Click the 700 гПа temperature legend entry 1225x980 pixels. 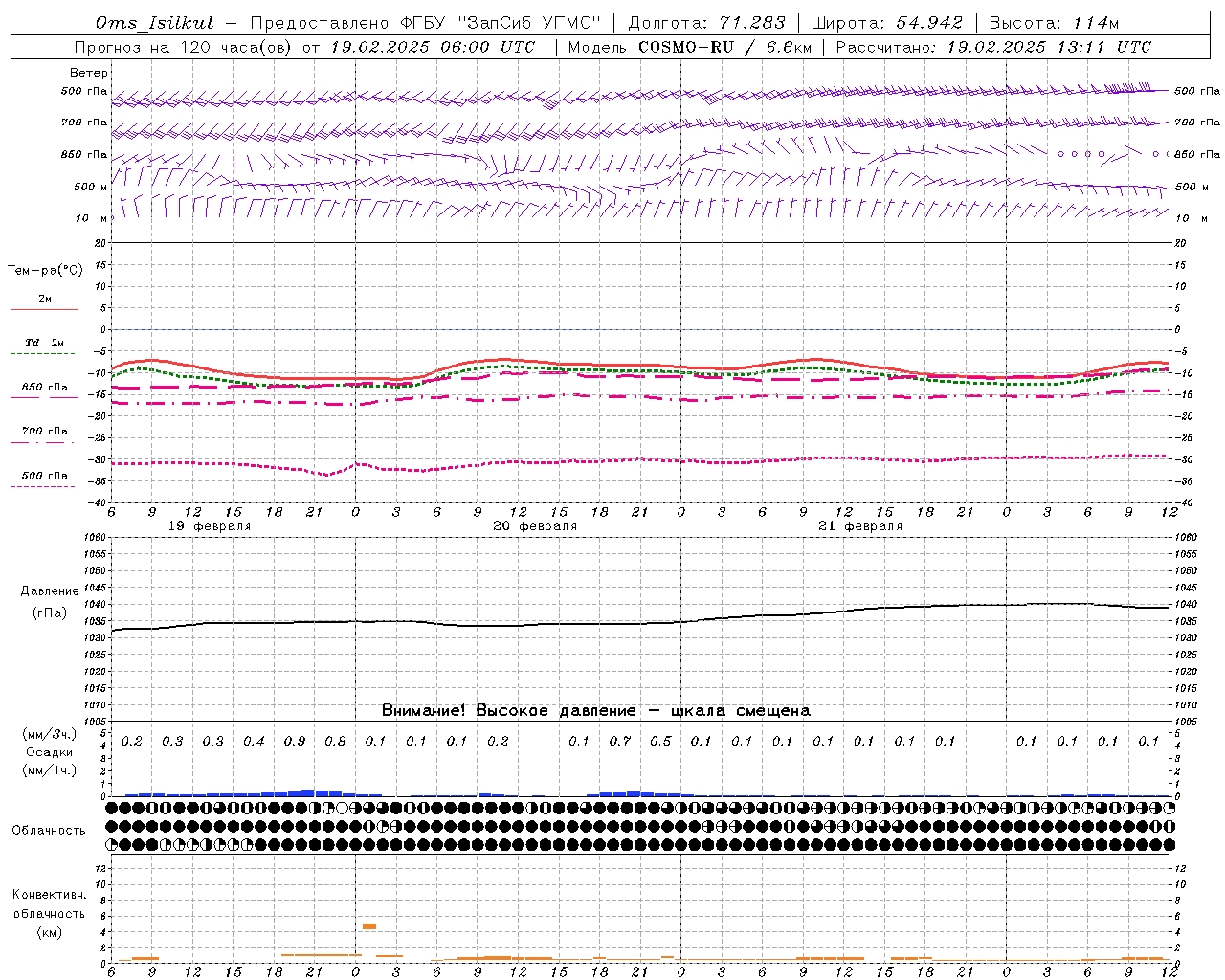45,432
